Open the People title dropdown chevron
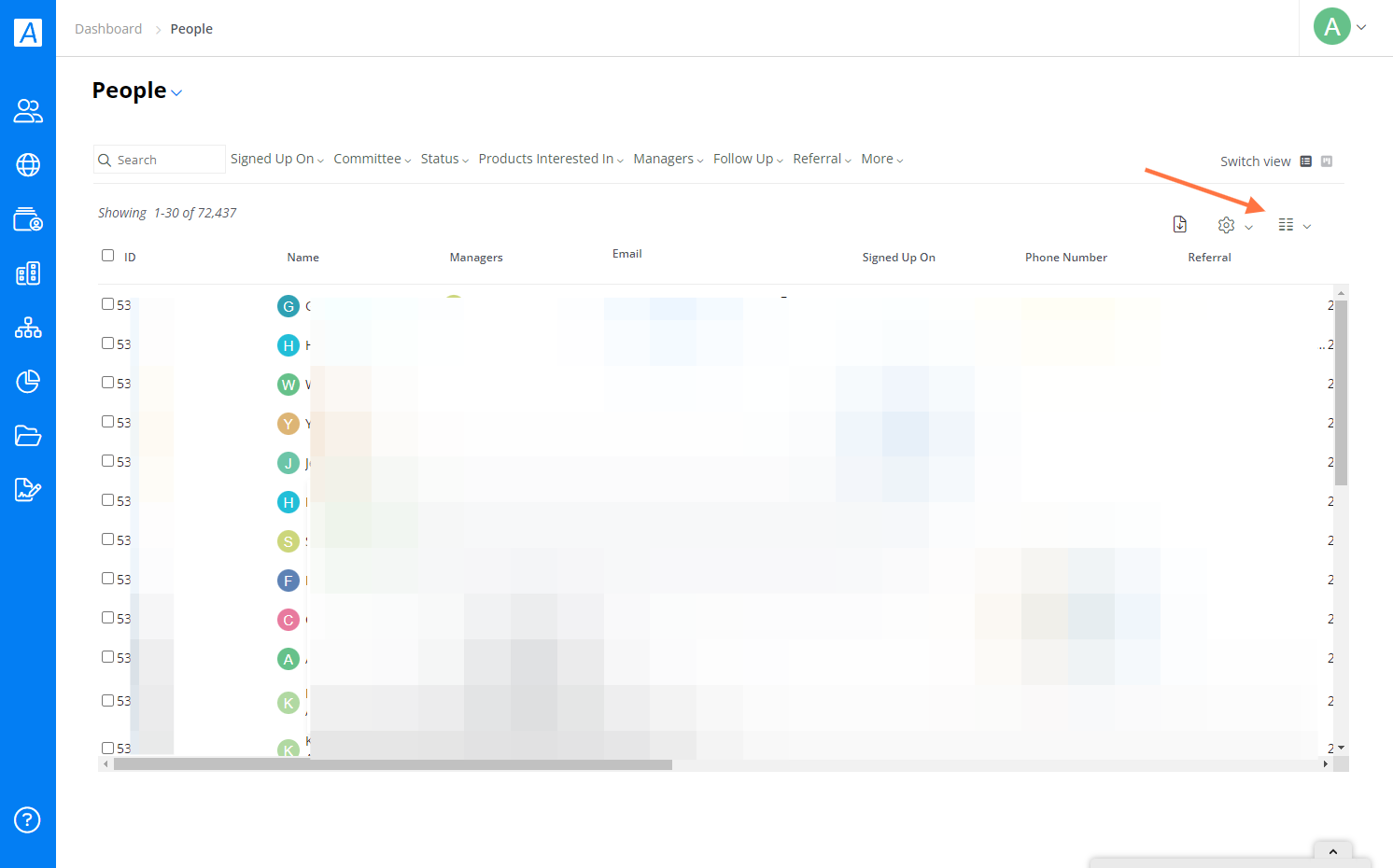Screen dimensions: 1393x868 click(x=176, y=92)
